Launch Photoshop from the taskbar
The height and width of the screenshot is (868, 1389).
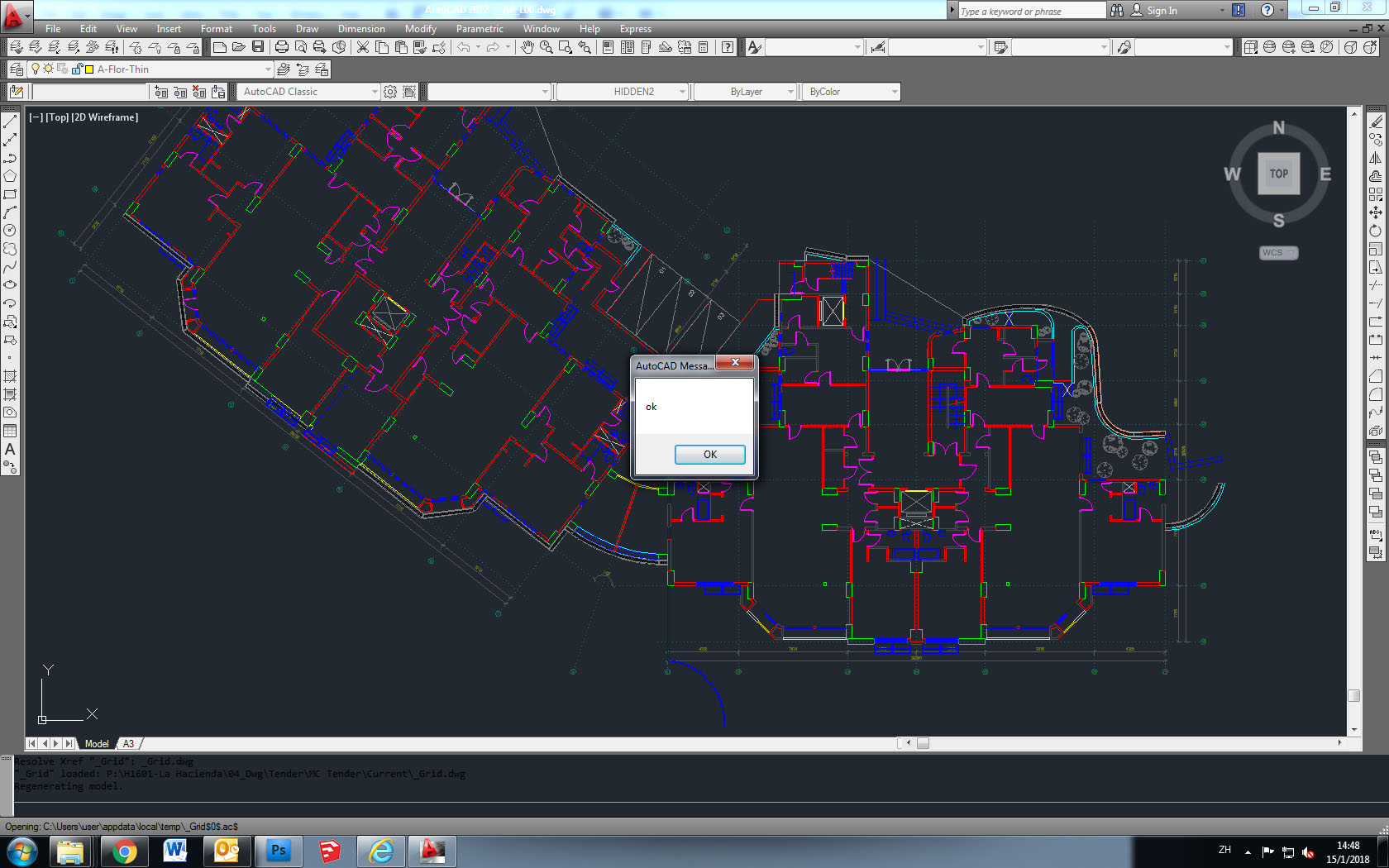click(279, 851)
